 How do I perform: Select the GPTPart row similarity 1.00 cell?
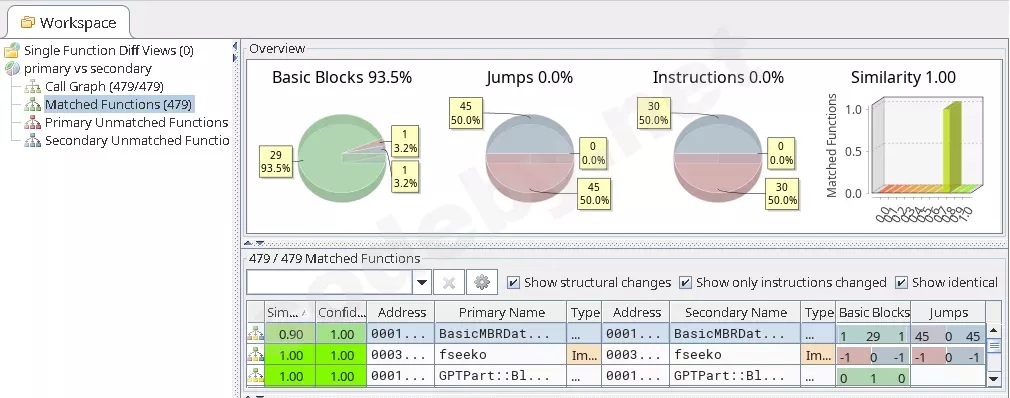click(290, 376)
